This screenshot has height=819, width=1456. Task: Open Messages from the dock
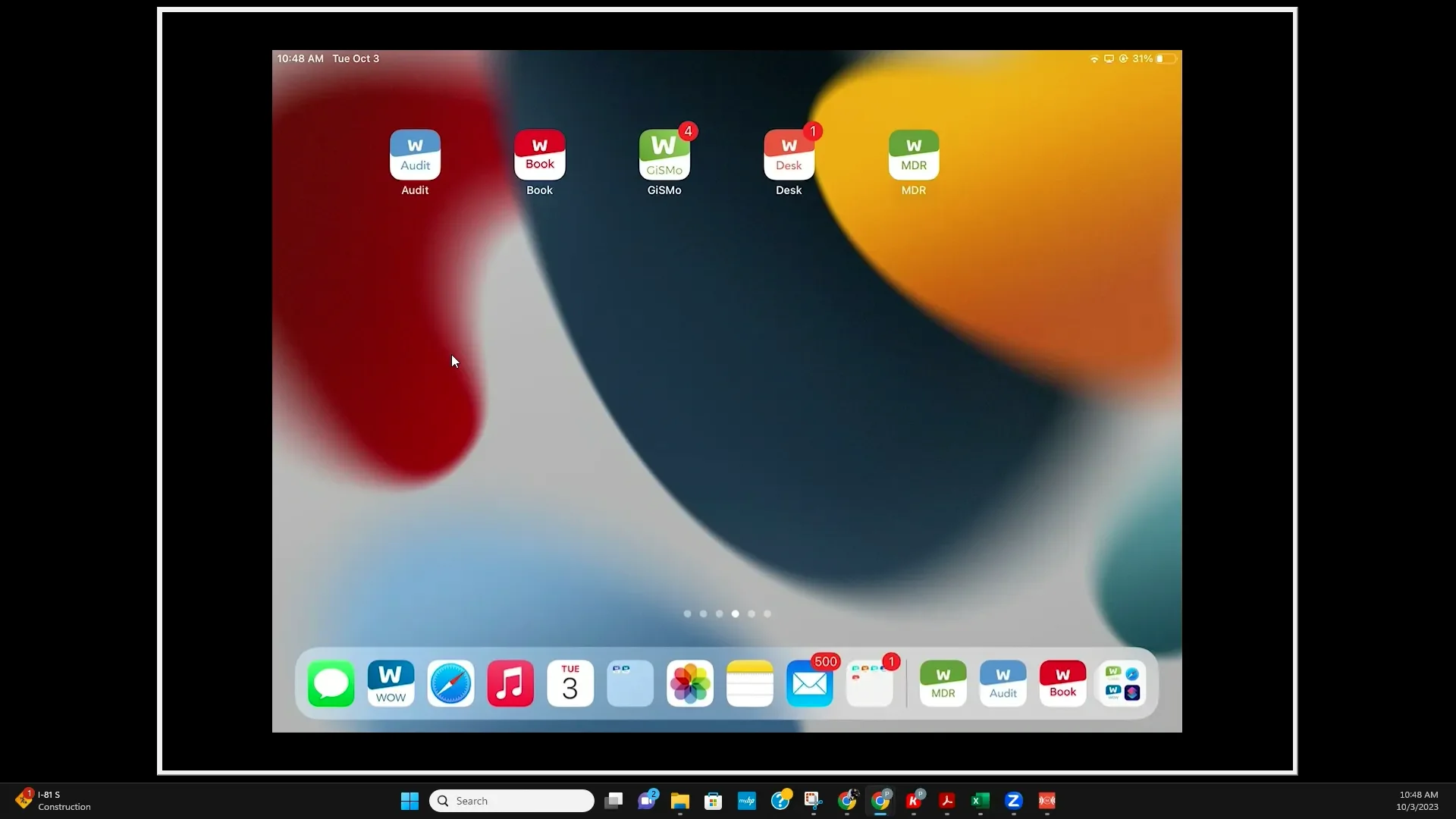click(x=331, y=683)
